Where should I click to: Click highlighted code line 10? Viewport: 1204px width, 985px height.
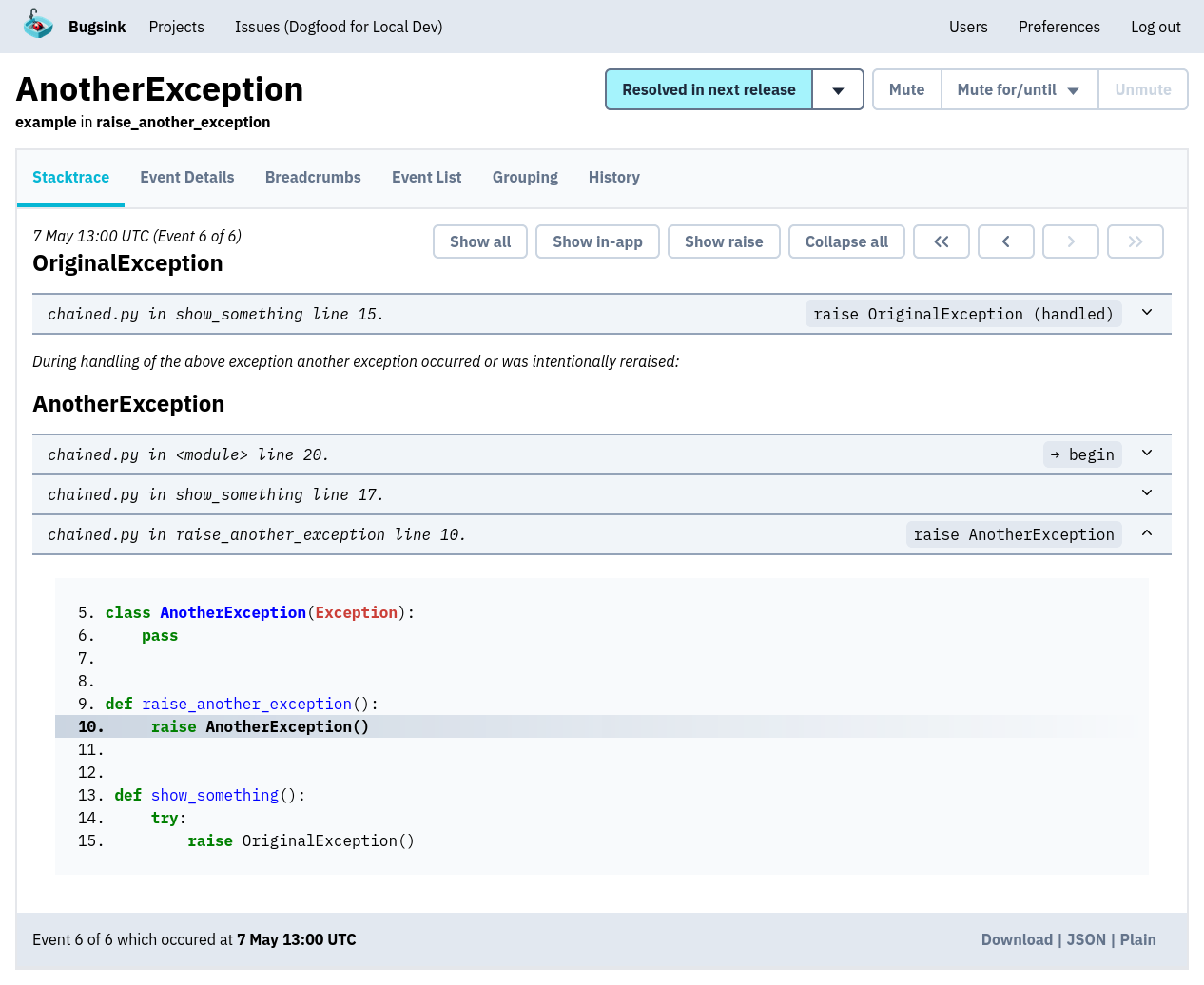602,726
